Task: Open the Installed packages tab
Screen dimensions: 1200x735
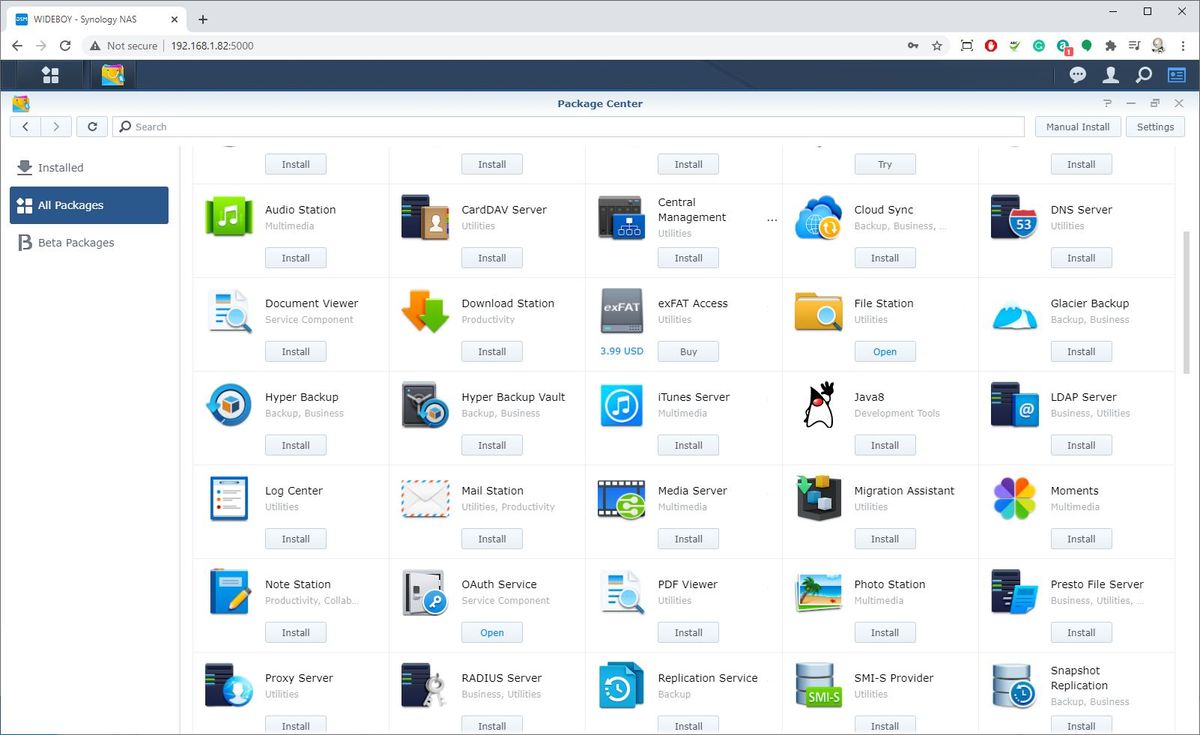Action: pyautogui.click(x=89, y=168)
